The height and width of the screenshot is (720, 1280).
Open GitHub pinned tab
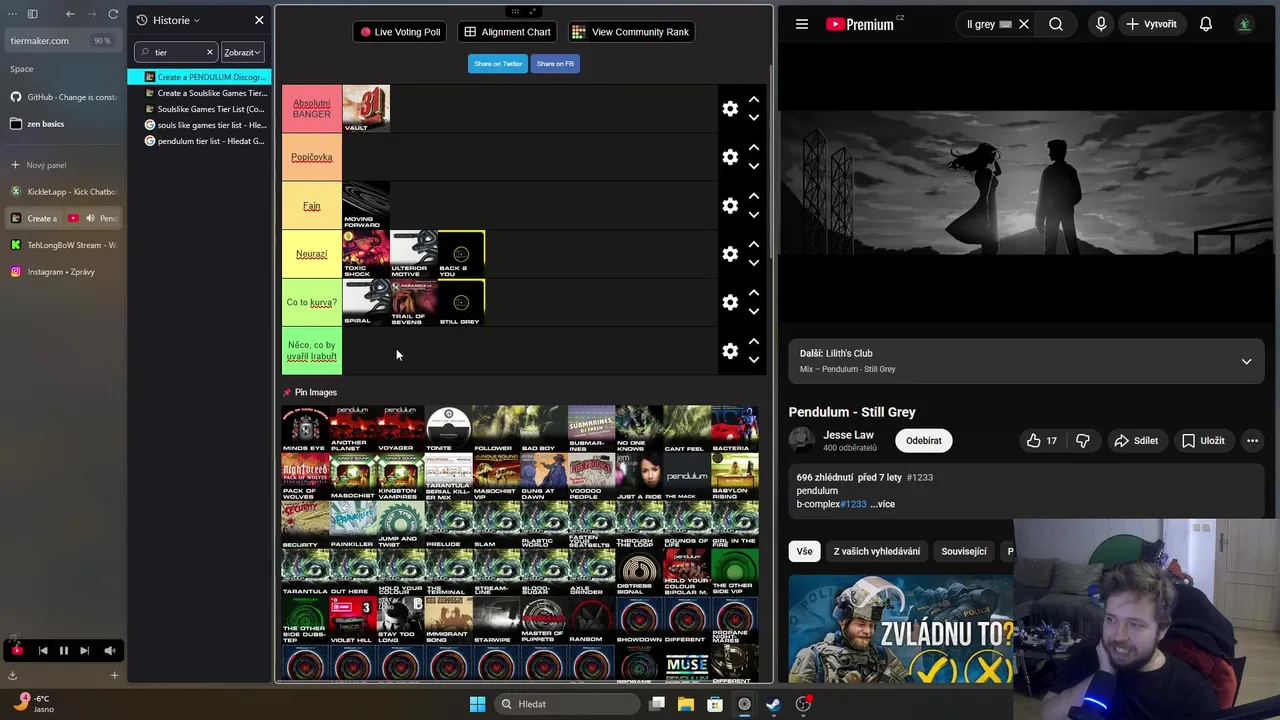(x=63, y=97)
